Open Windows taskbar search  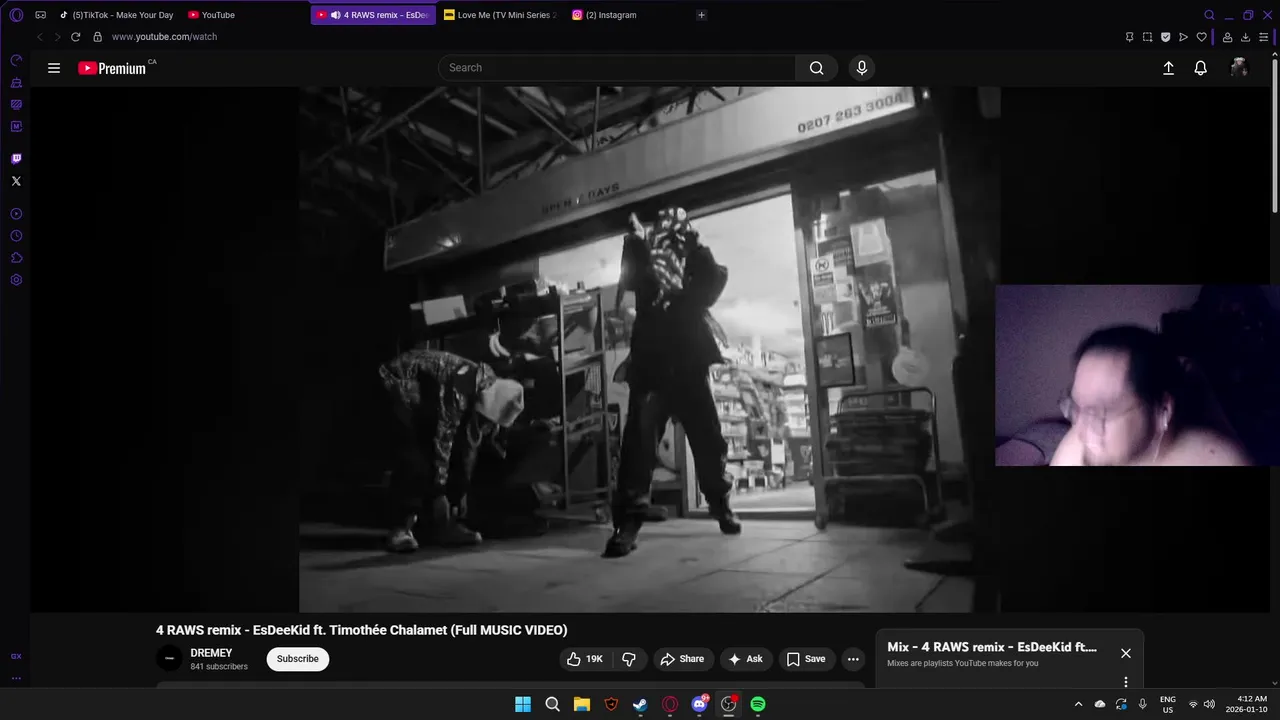(x=552, y=704)
